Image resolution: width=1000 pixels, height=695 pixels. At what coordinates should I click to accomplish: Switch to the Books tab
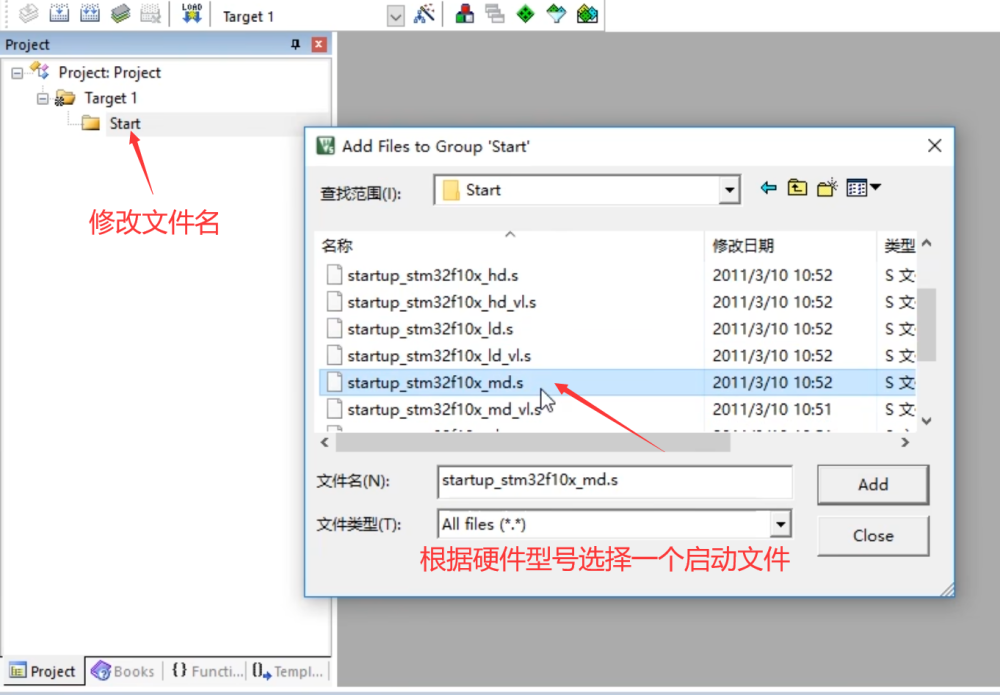point(123,671)
